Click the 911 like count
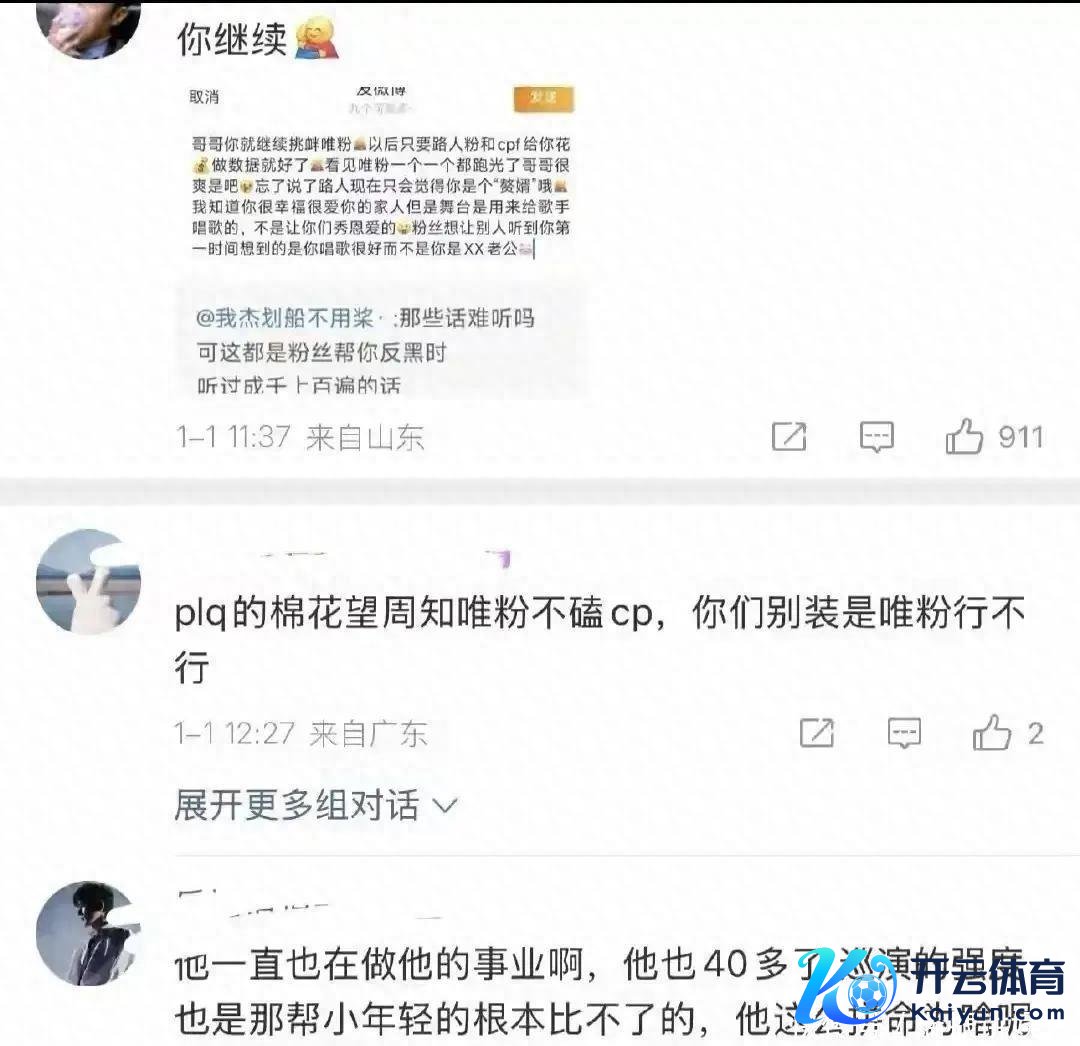 (x=1021, y=437)
